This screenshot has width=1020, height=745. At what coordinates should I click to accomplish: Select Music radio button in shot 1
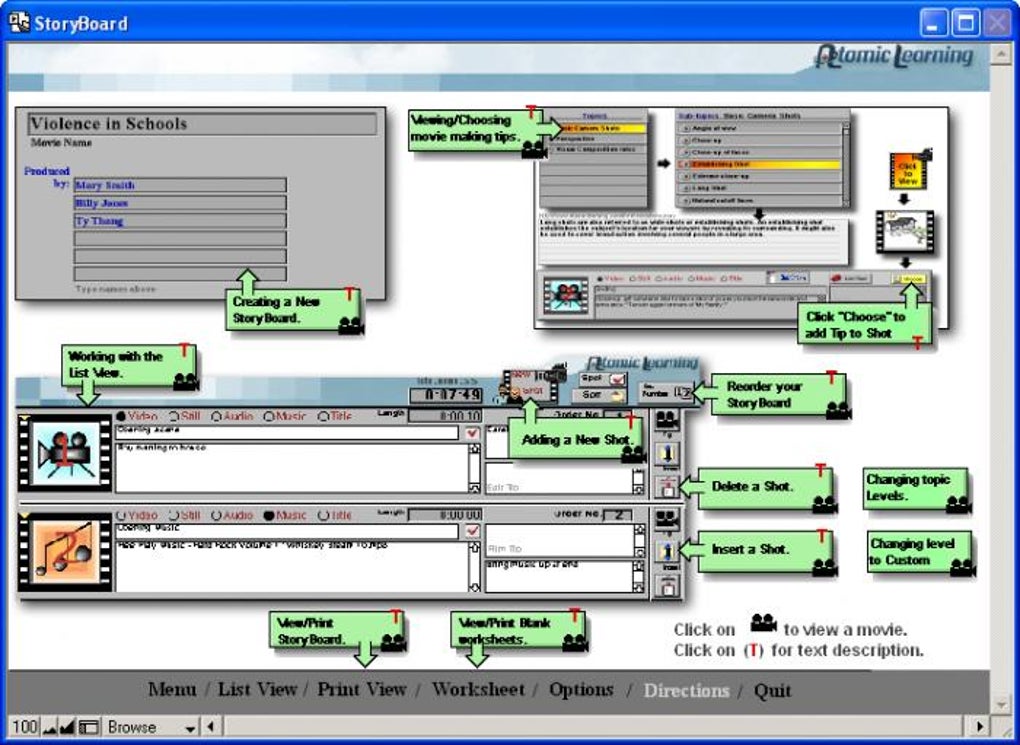pos(269,416)
